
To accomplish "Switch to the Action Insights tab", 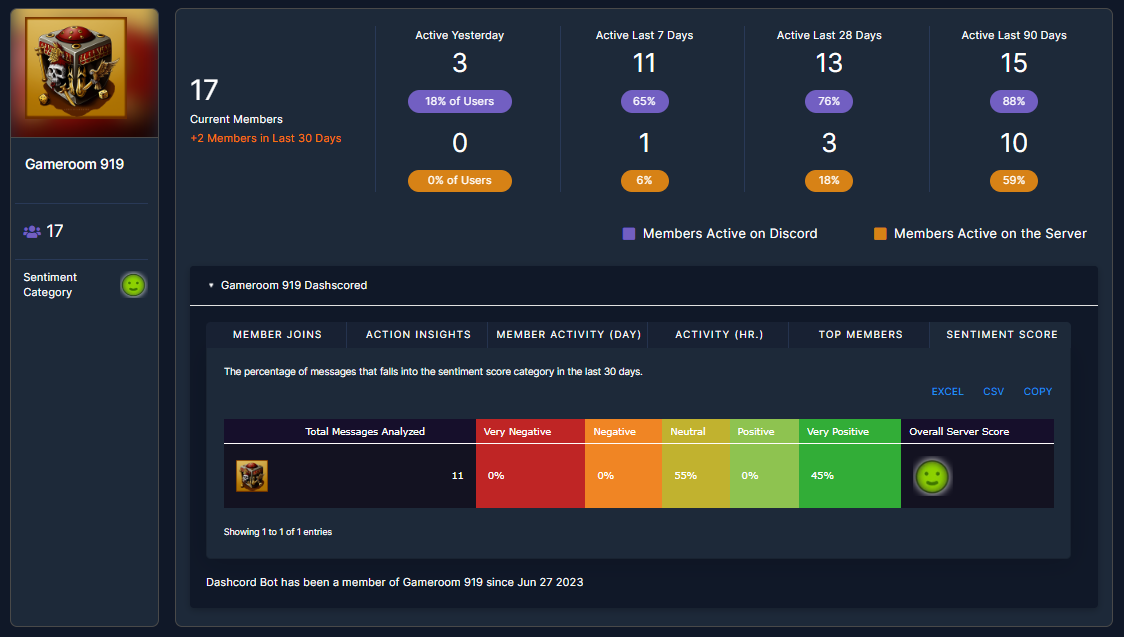I will tap(418, 334).
